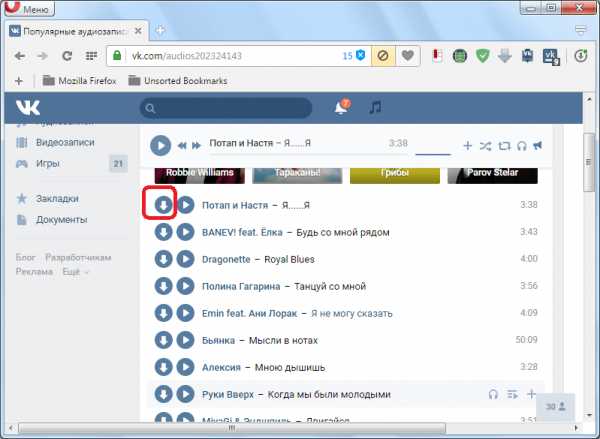The height and width of the screenshot is (439, 600).
Task: Expand the Ещё footer dropdown
Action: pyautogui.click(x=75, y=272)
